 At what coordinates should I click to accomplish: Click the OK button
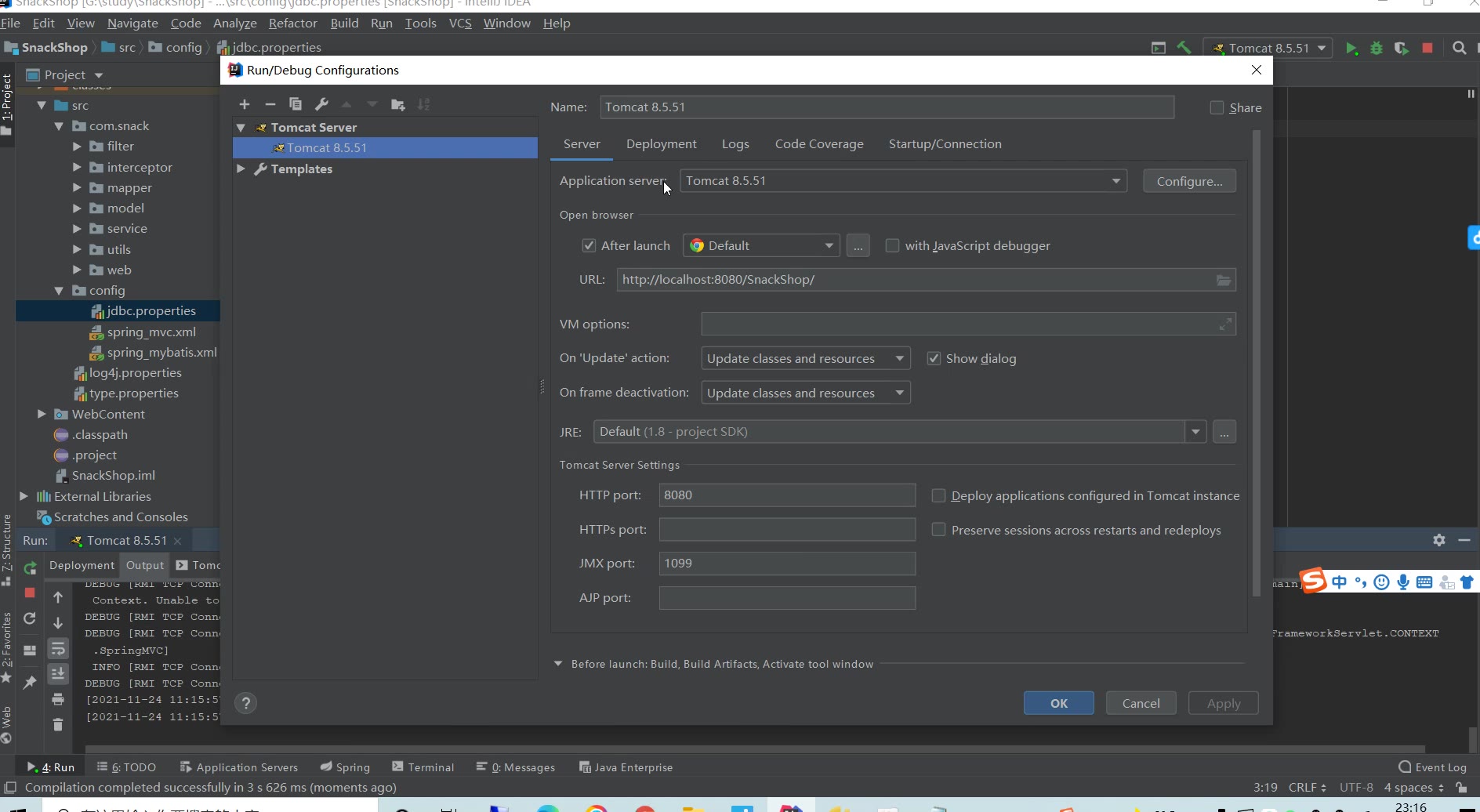[1058, 703]
